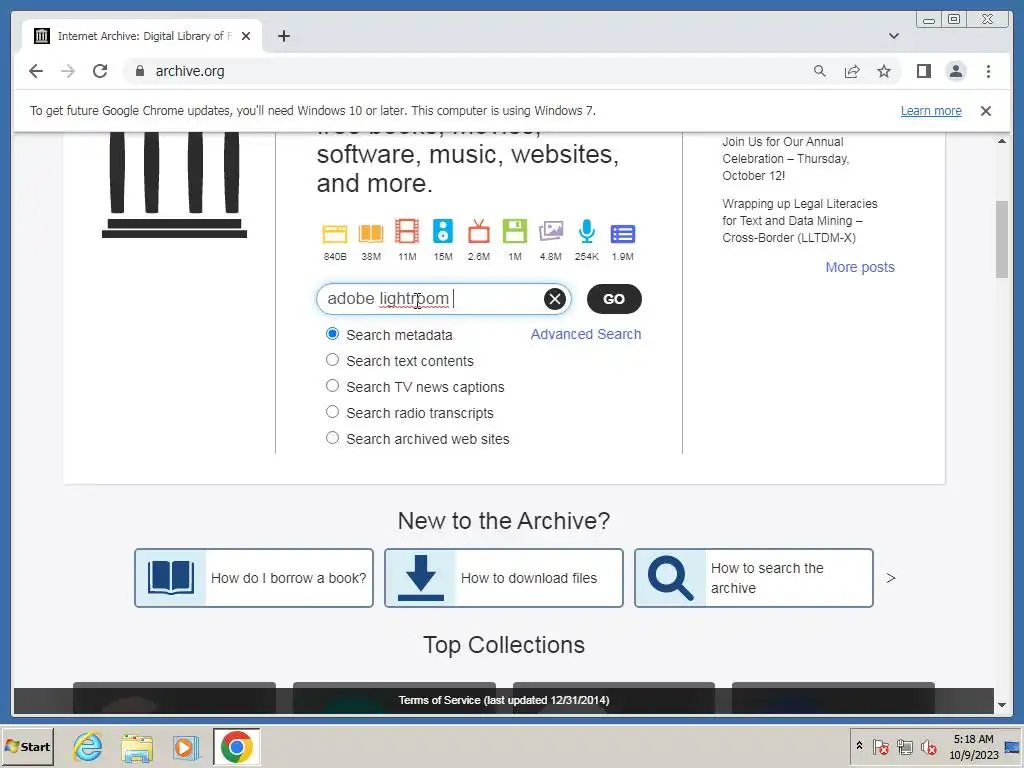This screenshot has height=768, width=1024.
Task: Open Windows Start menu
Action: (x=27, y=746)
